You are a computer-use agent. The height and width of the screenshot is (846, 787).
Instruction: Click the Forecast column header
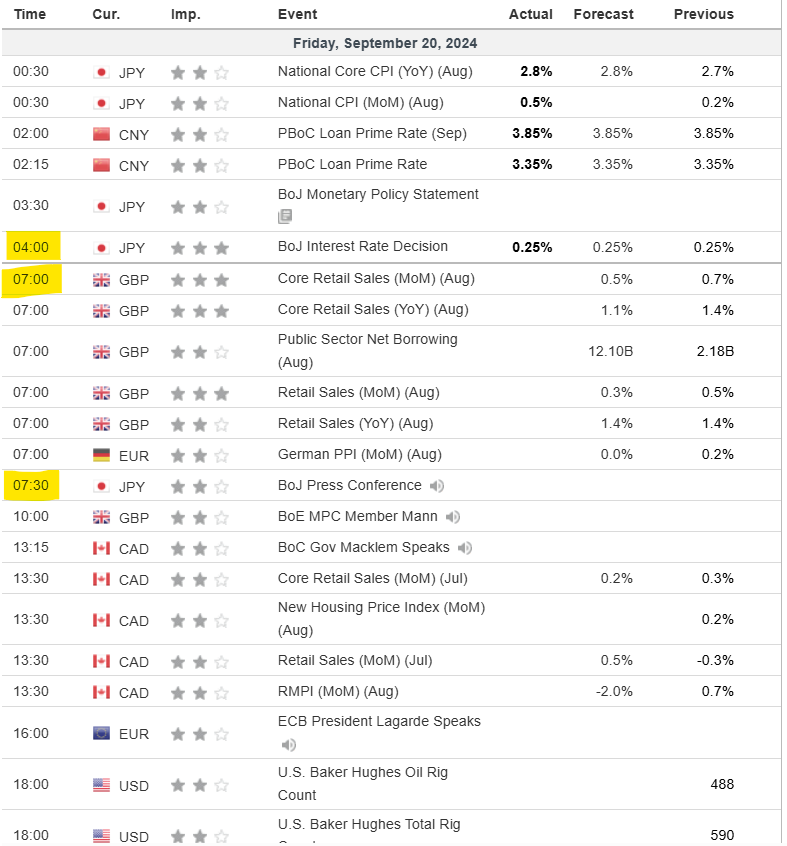(x=603, y=14)
